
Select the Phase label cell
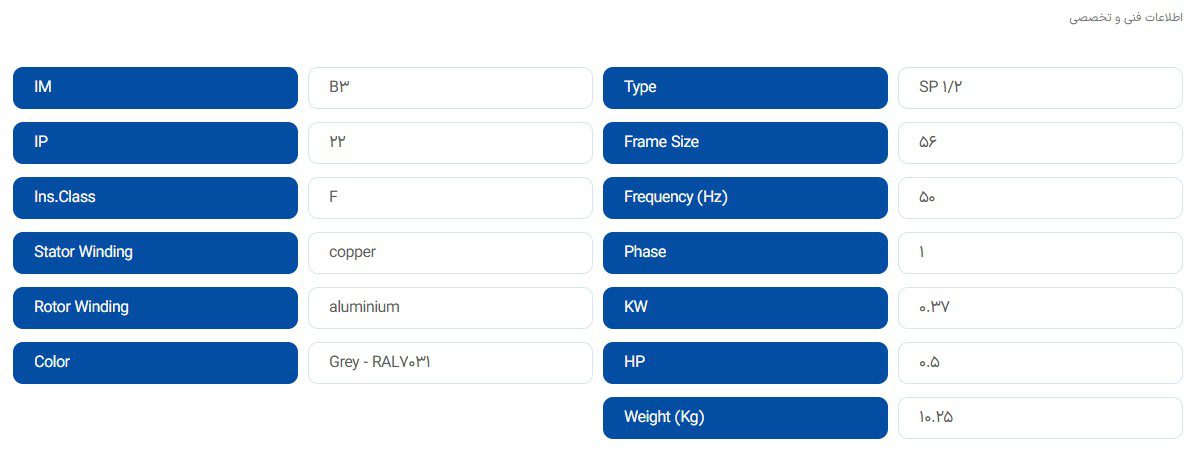click(745, 253)
